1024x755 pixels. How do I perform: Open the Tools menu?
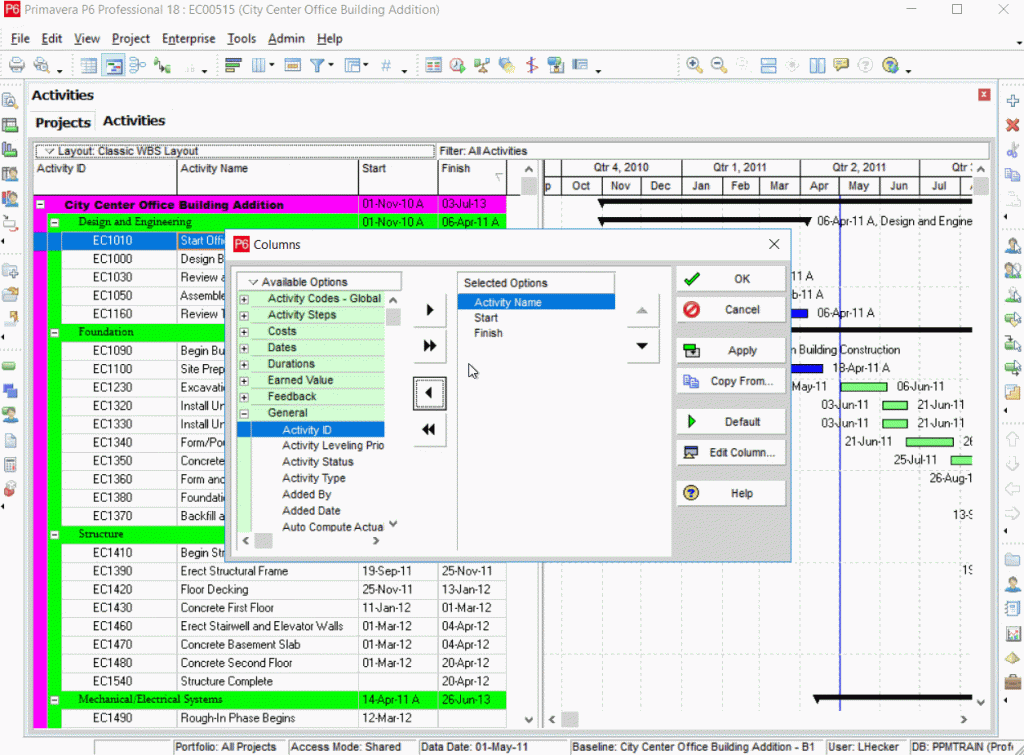[x=241, y=39]
